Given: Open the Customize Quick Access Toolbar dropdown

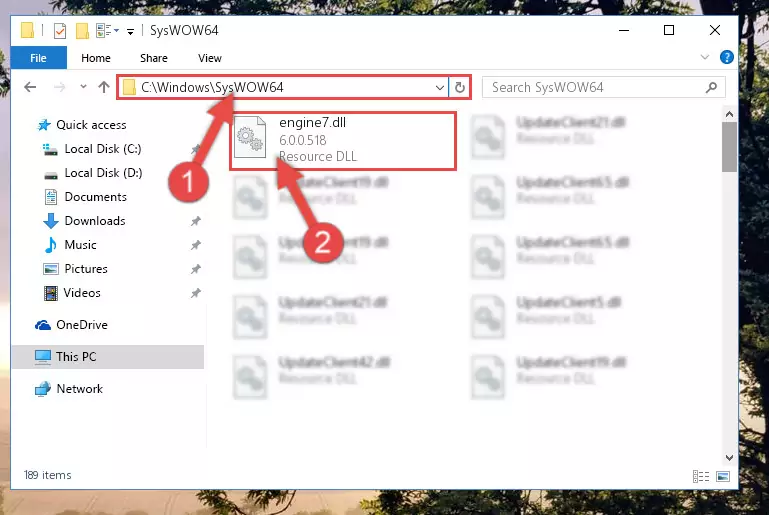Looking at the screenshot, I should pos(130,31).
